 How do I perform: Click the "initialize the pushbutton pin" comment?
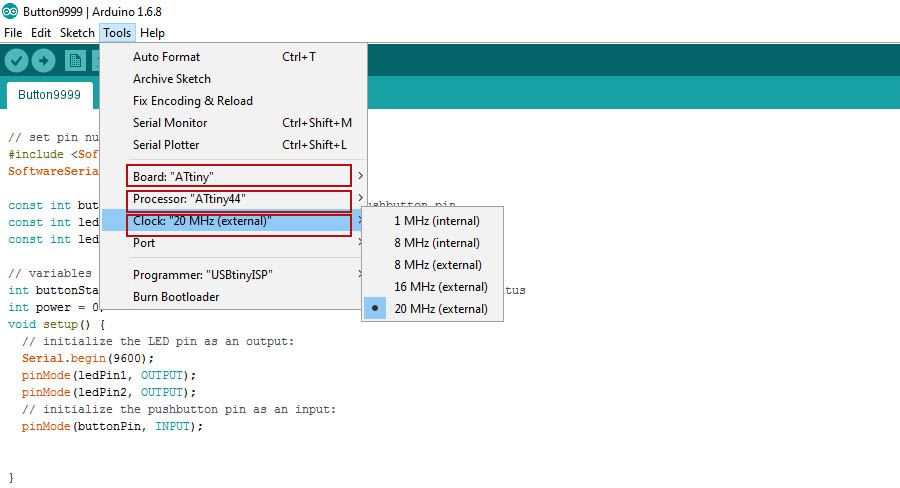pyautogui.click(x=179, y=409)
